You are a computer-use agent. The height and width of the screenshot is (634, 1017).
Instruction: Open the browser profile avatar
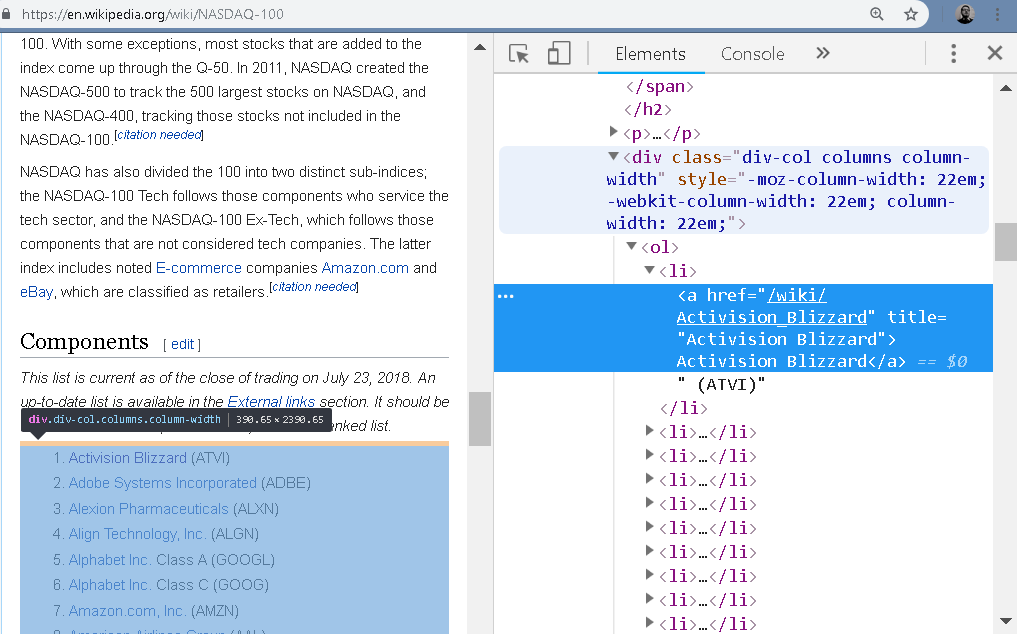click(x=964, y=14)
